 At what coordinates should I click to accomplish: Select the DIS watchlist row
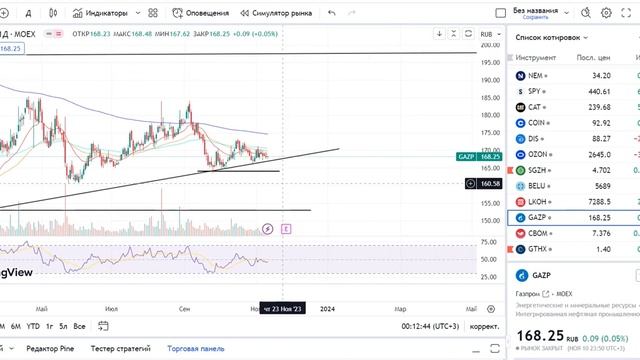pos(573,139)
